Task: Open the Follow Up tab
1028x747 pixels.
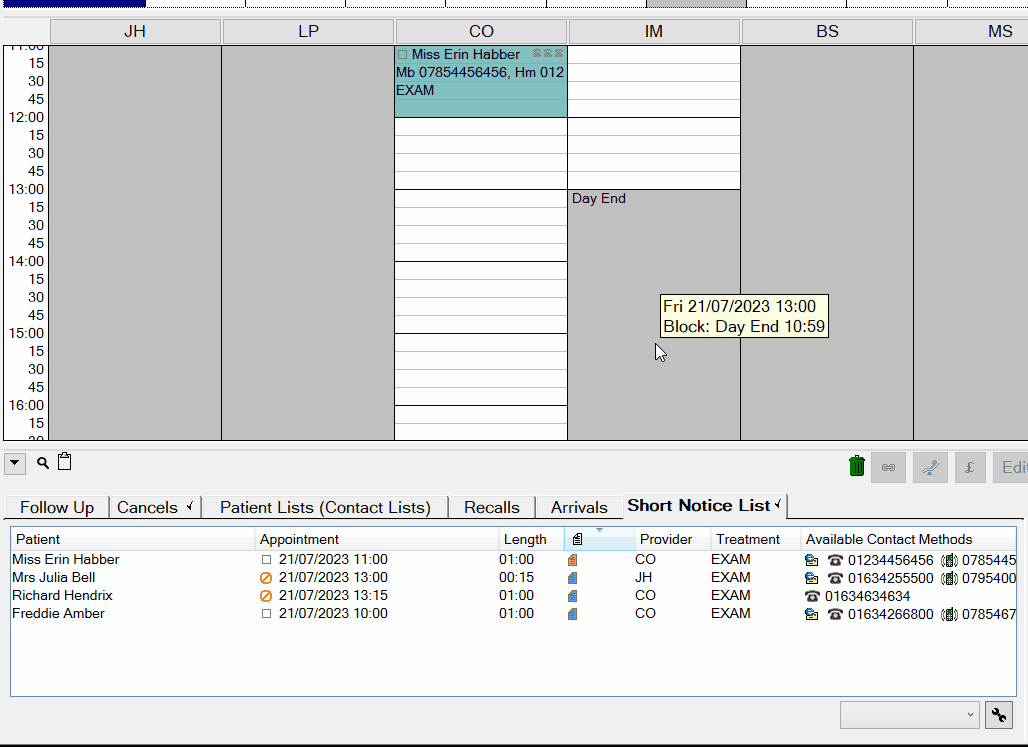Action: pos(57,507)
